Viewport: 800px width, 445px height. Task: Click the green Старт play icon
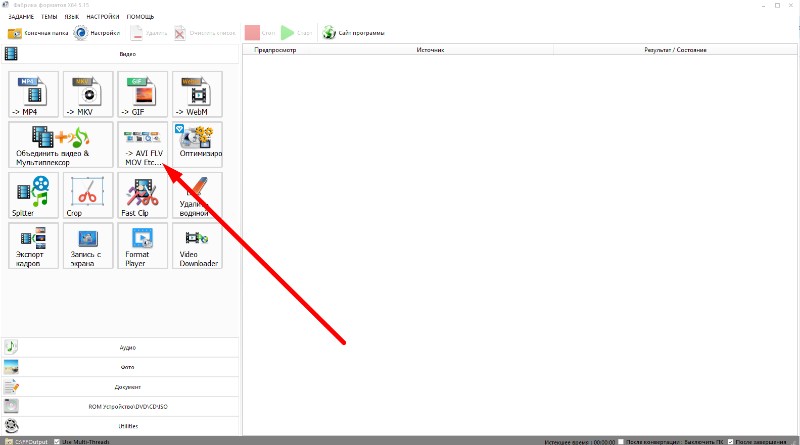pyautogui.click(x=287, y=33)
